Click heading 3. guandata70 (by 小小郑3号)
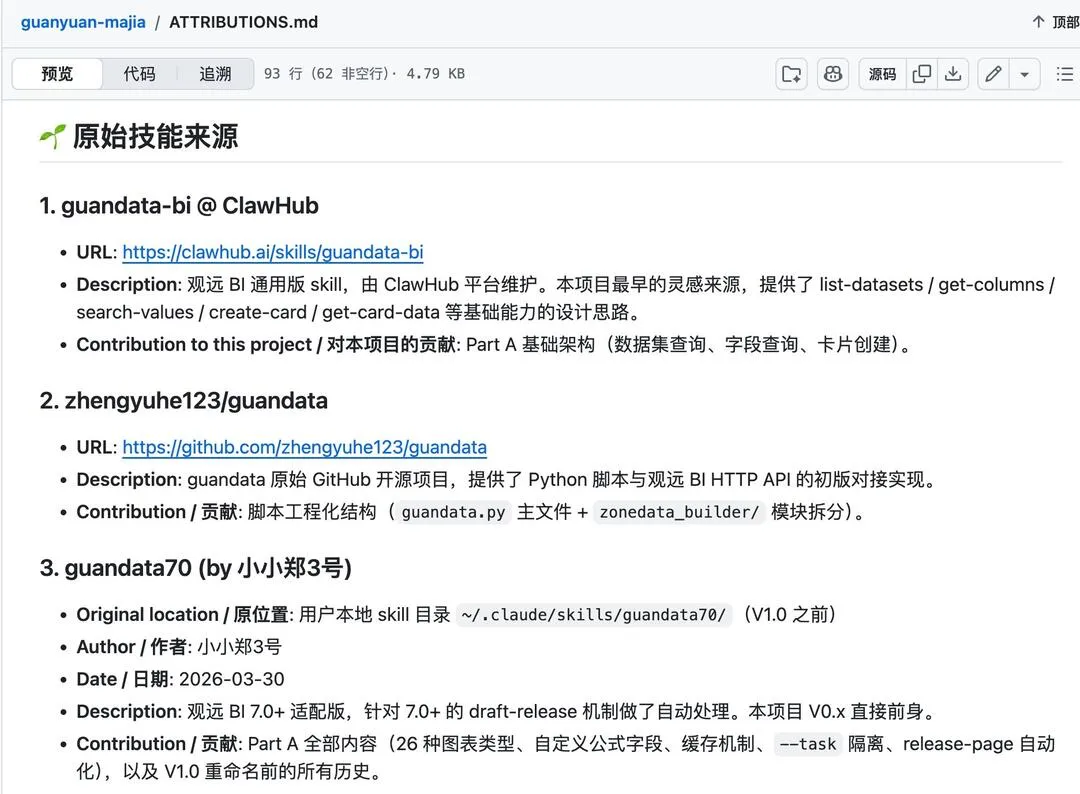 pyautogui.click(x=196, y=567)
